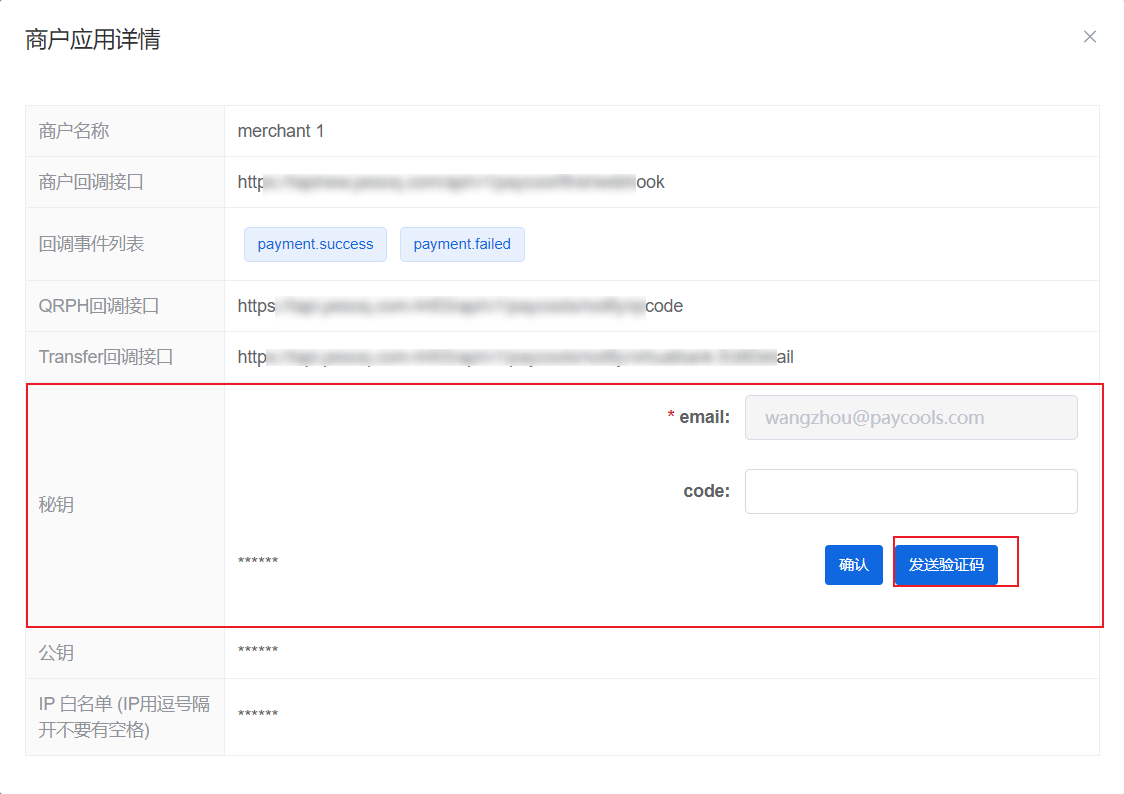The image size is (1124, 794).
Task: Click the 商户应用详情 dialog title
Action: tap(93, 39)
